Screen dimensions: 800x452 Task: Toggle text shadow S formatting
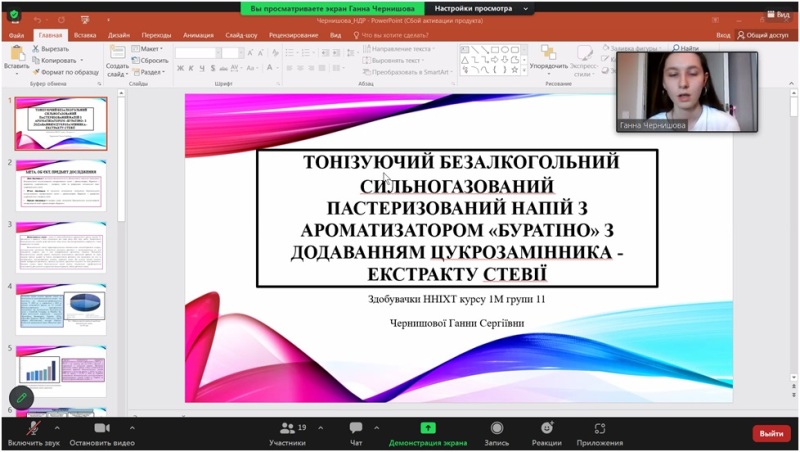point(213,68)
